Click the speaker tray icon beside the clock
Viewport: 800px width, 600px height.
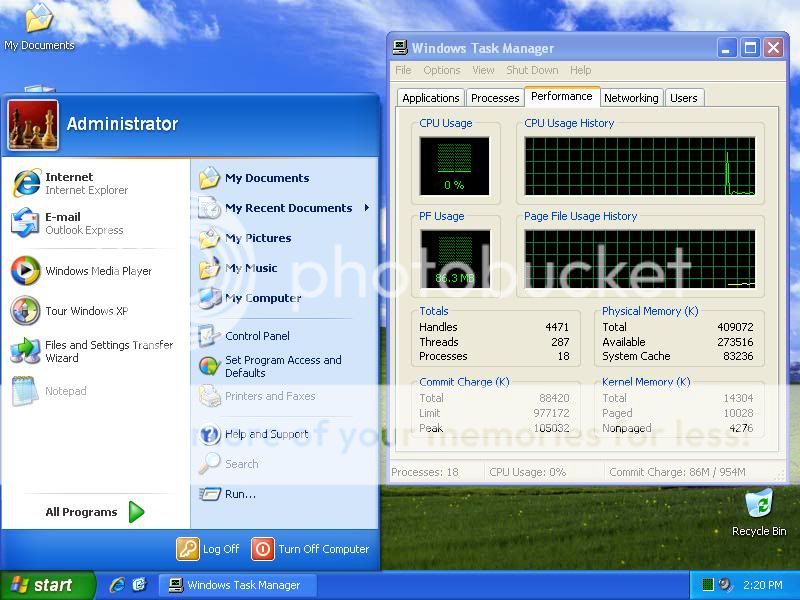724,585
